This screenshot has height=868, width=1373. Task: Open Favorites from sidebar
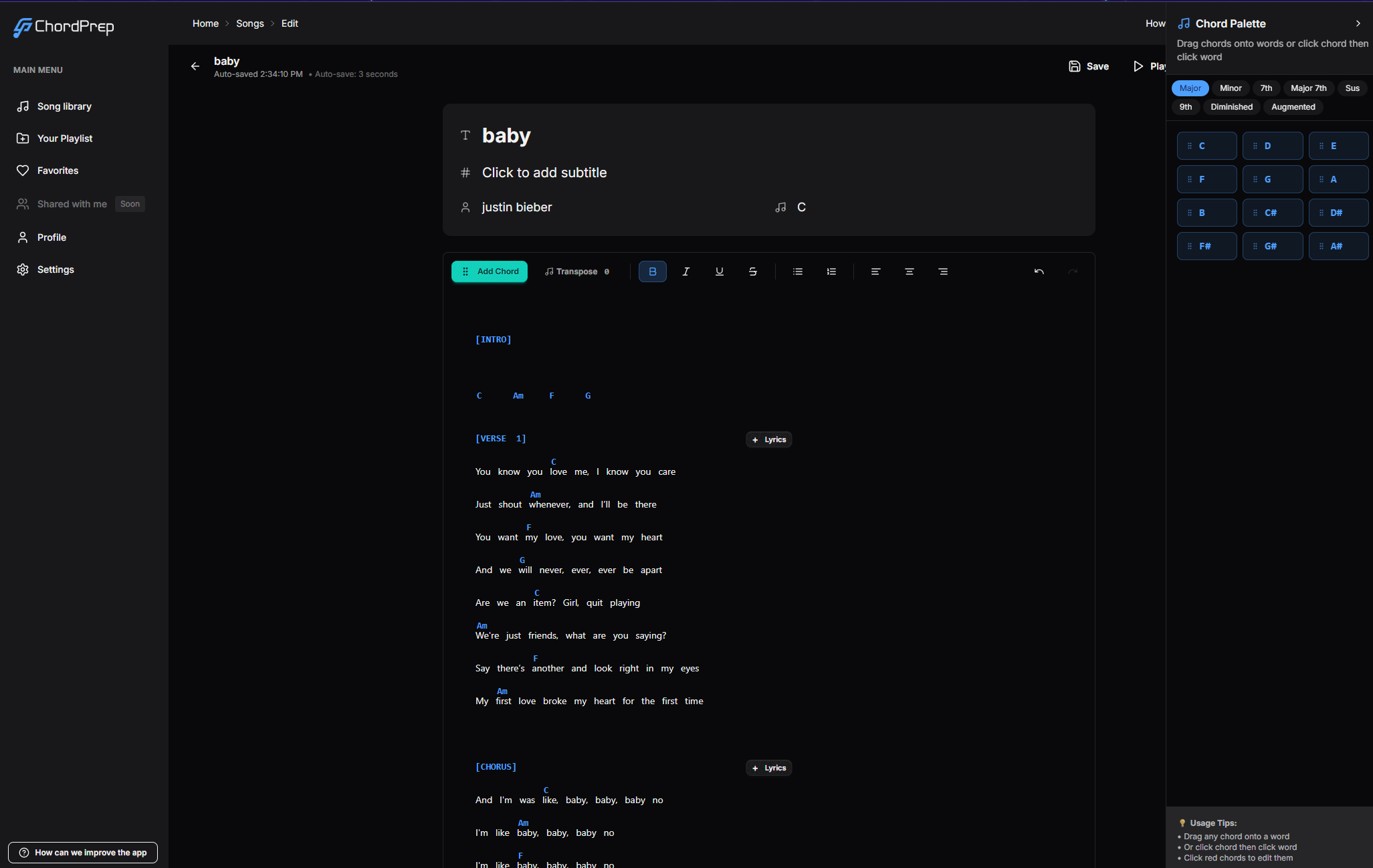point(58,171)
